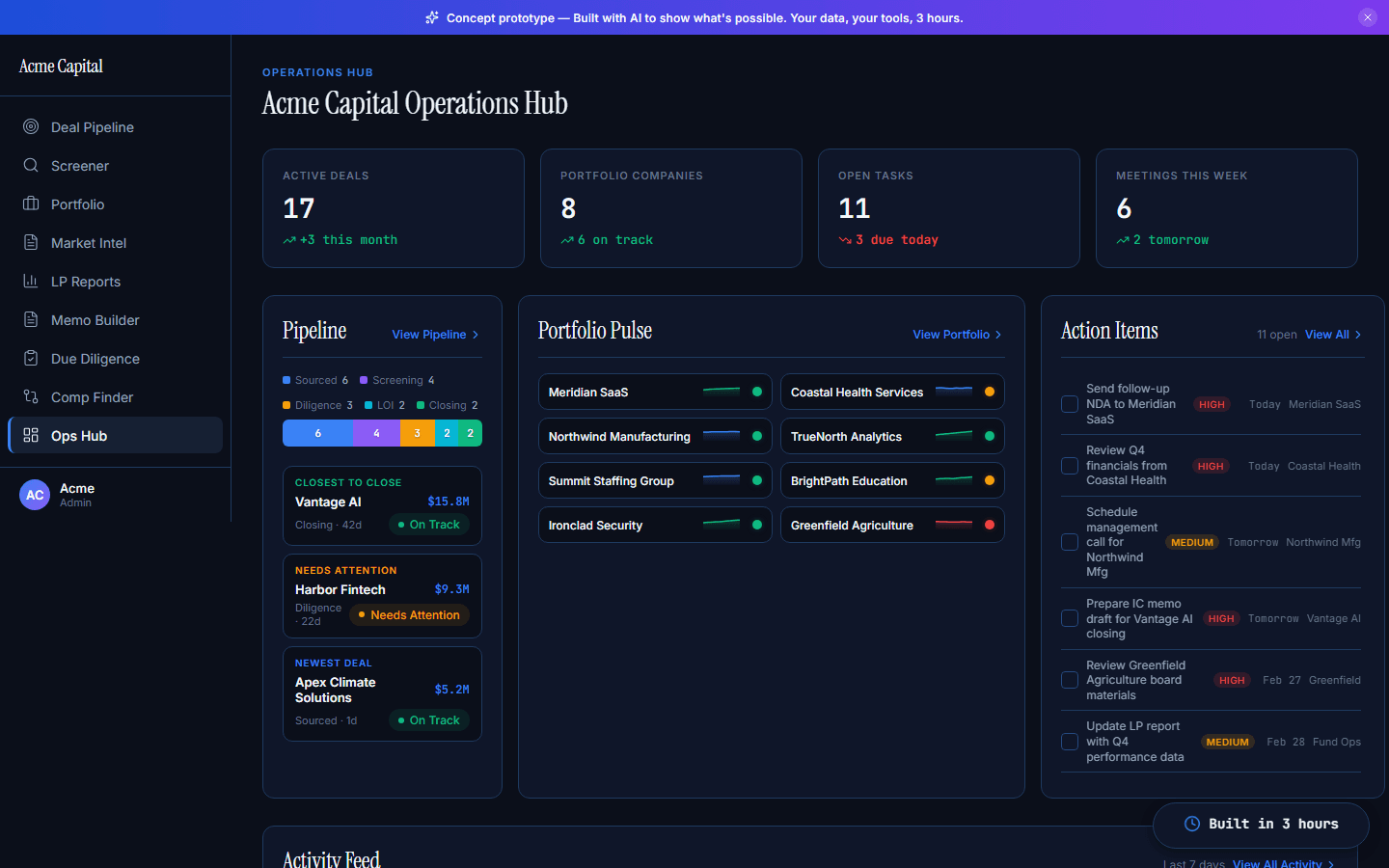
Task: Check the Prepare IC memo draft task
Action: pos(1069,618)
